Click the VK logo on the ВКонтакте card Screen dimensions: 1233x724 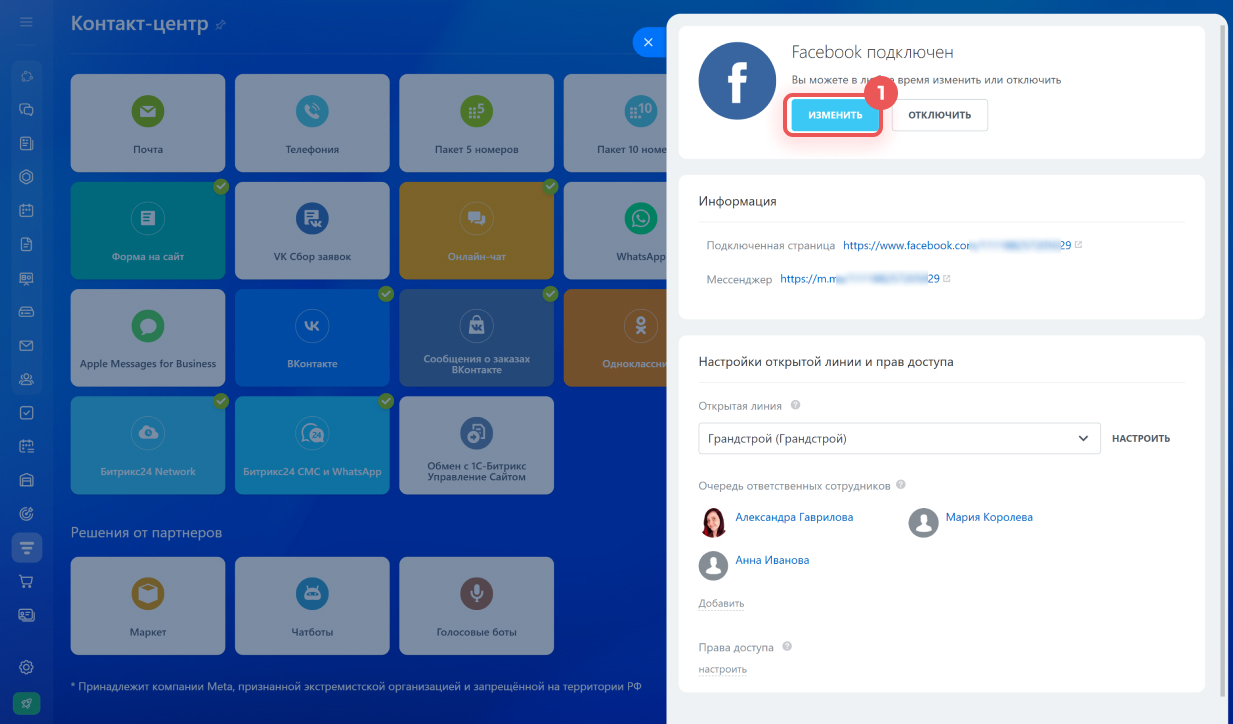point(312,325)
